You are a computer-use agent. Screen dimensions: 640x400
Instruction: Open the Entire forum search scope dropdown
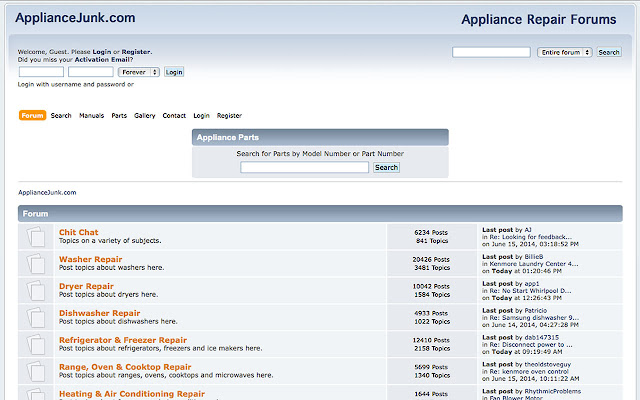point(564,52)
